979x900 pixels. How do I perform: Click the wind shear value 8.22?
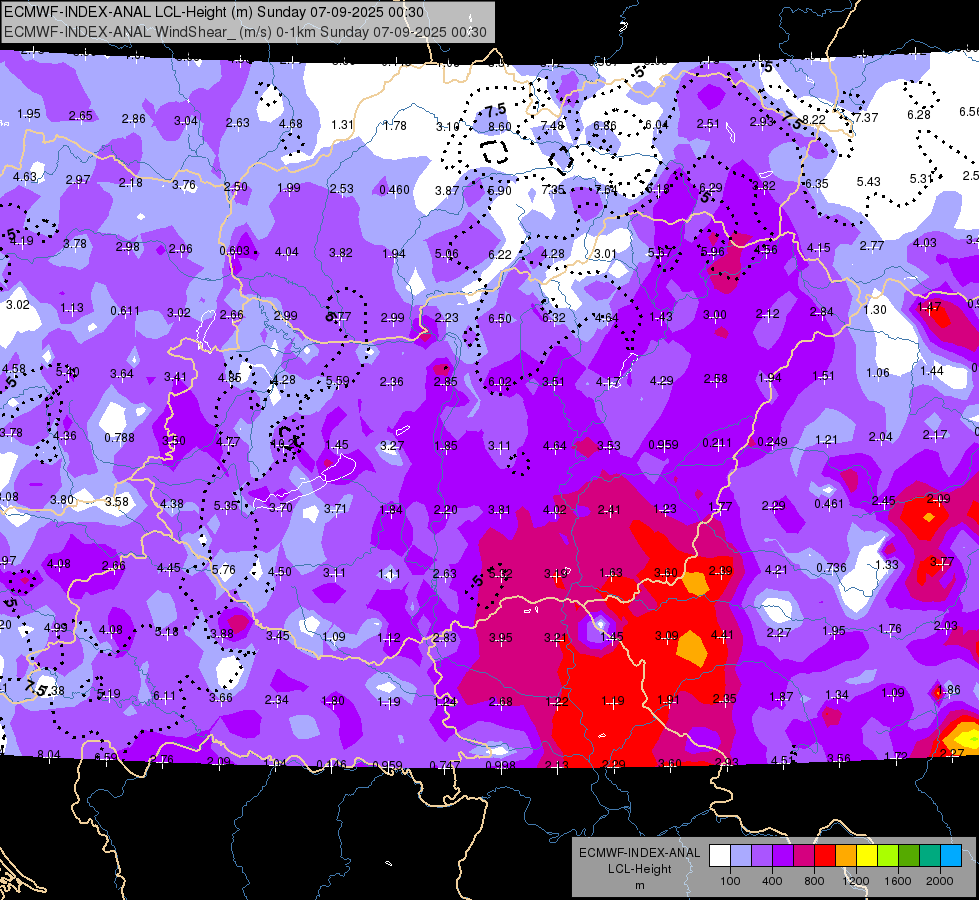814,119
